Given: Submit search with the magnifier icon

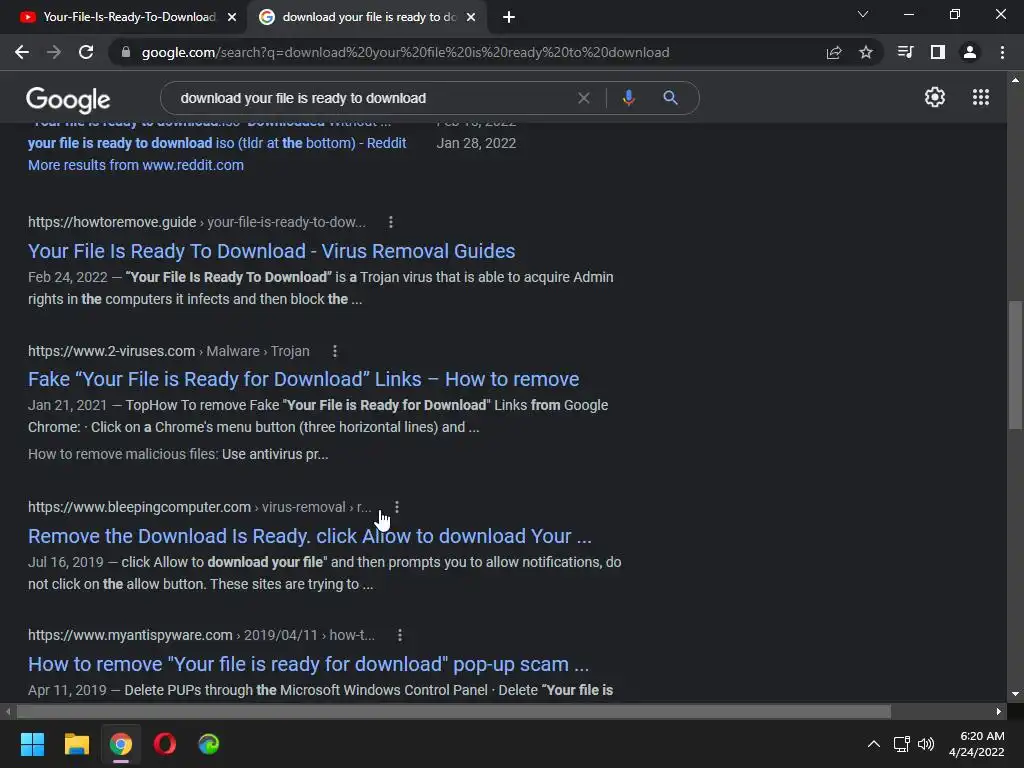Looking at the screenshot, I should [x=670, y=98].
